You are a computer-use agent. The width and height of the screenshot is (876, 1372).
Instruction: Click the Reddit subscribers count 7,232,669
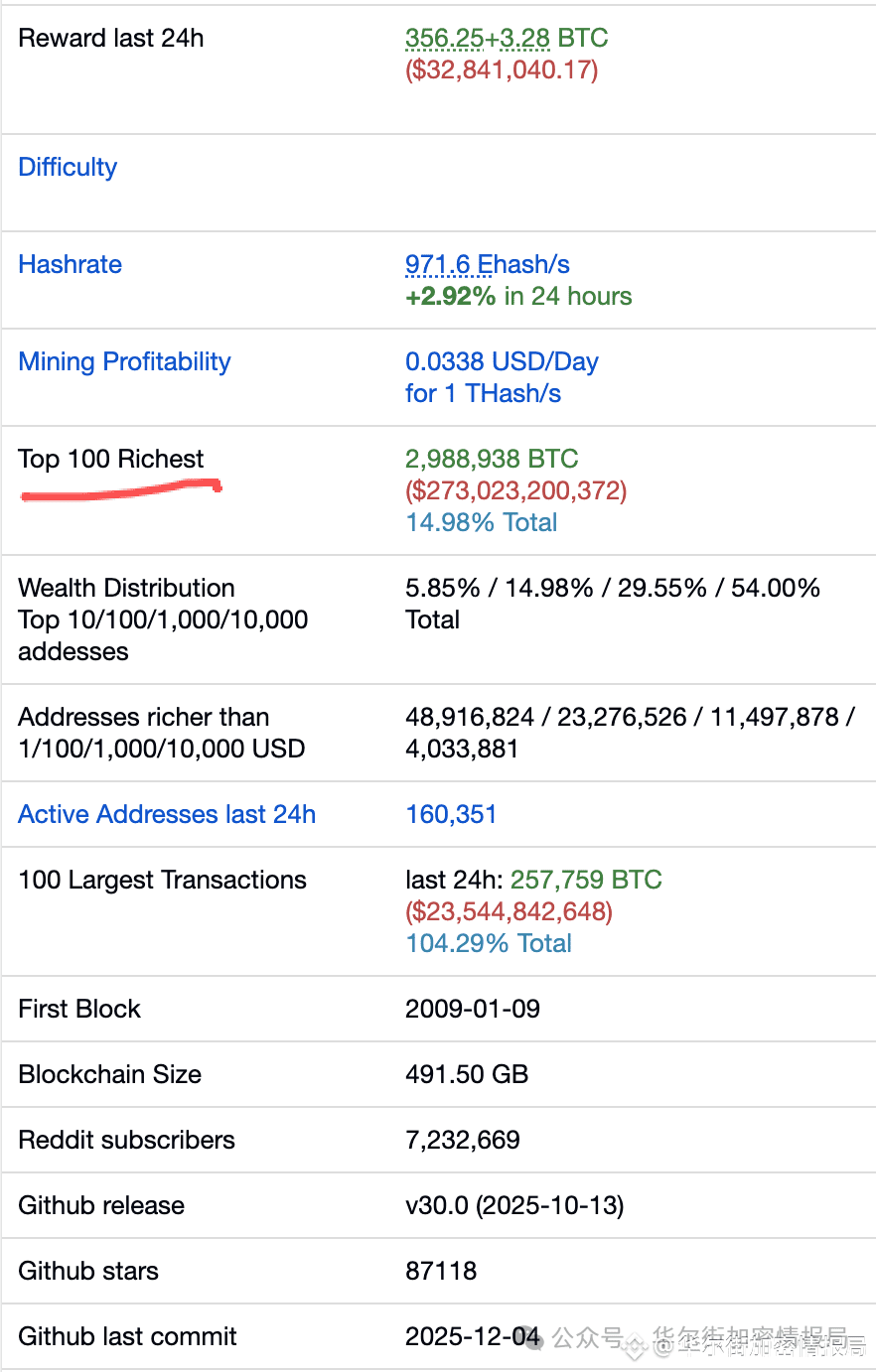coord(462,1140)
